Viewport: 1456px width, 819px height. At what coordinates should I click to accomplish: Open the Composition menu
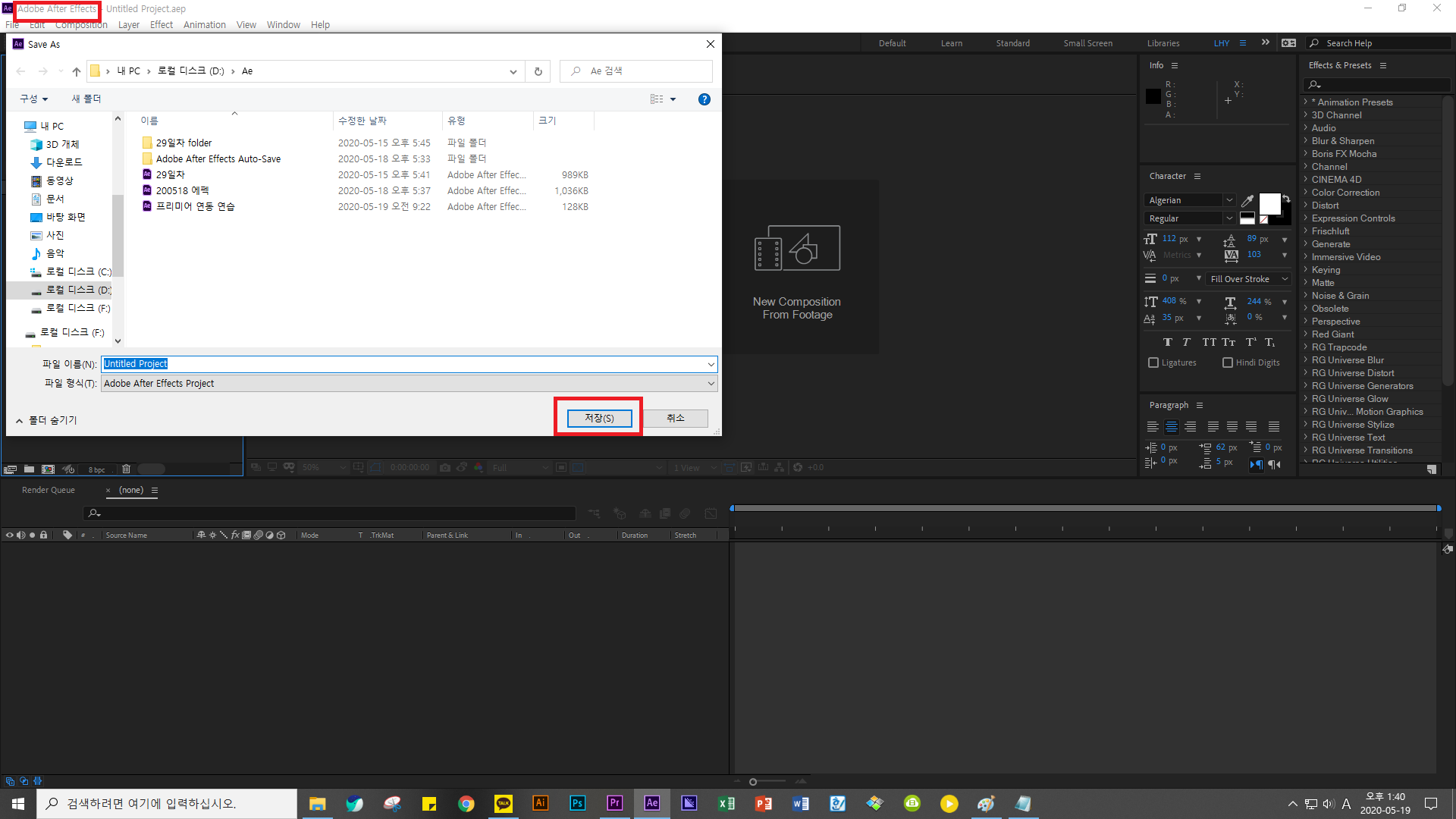pos(81,25)
